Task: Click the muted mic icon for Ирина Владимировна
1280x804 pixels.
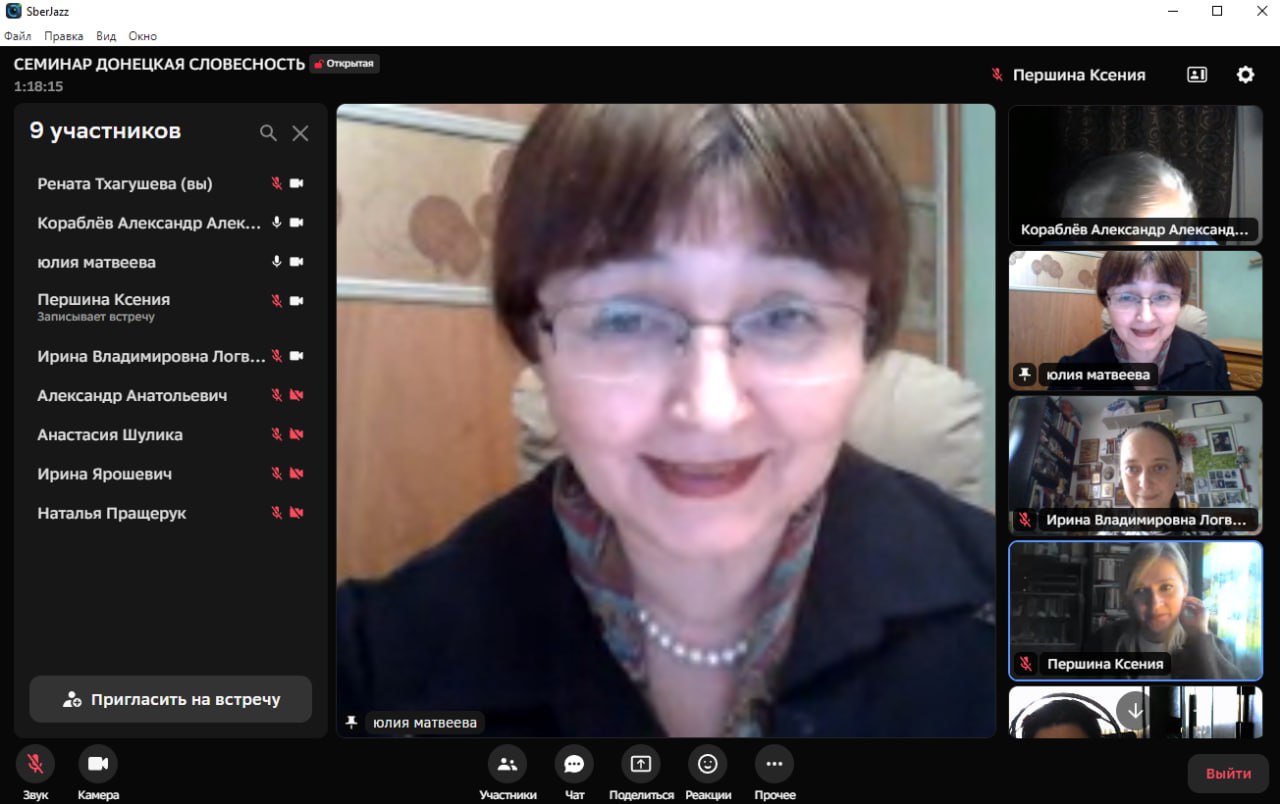Action: tap(277, 356)
